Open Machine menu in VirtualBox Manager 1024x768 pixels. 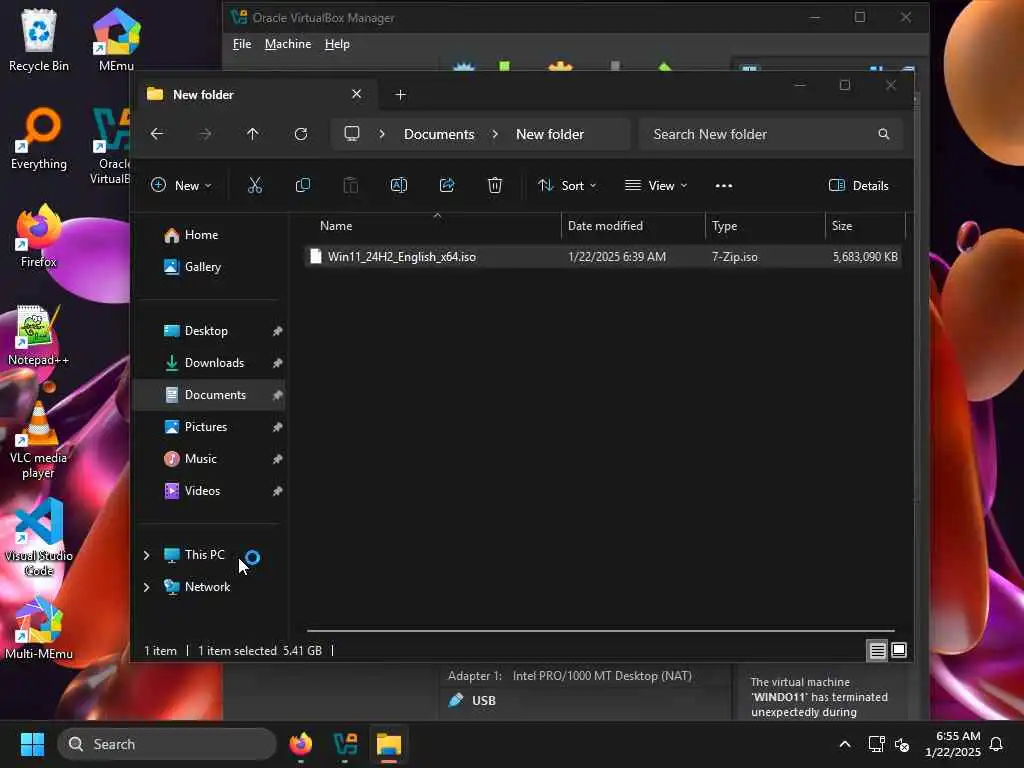coord(288,44)
